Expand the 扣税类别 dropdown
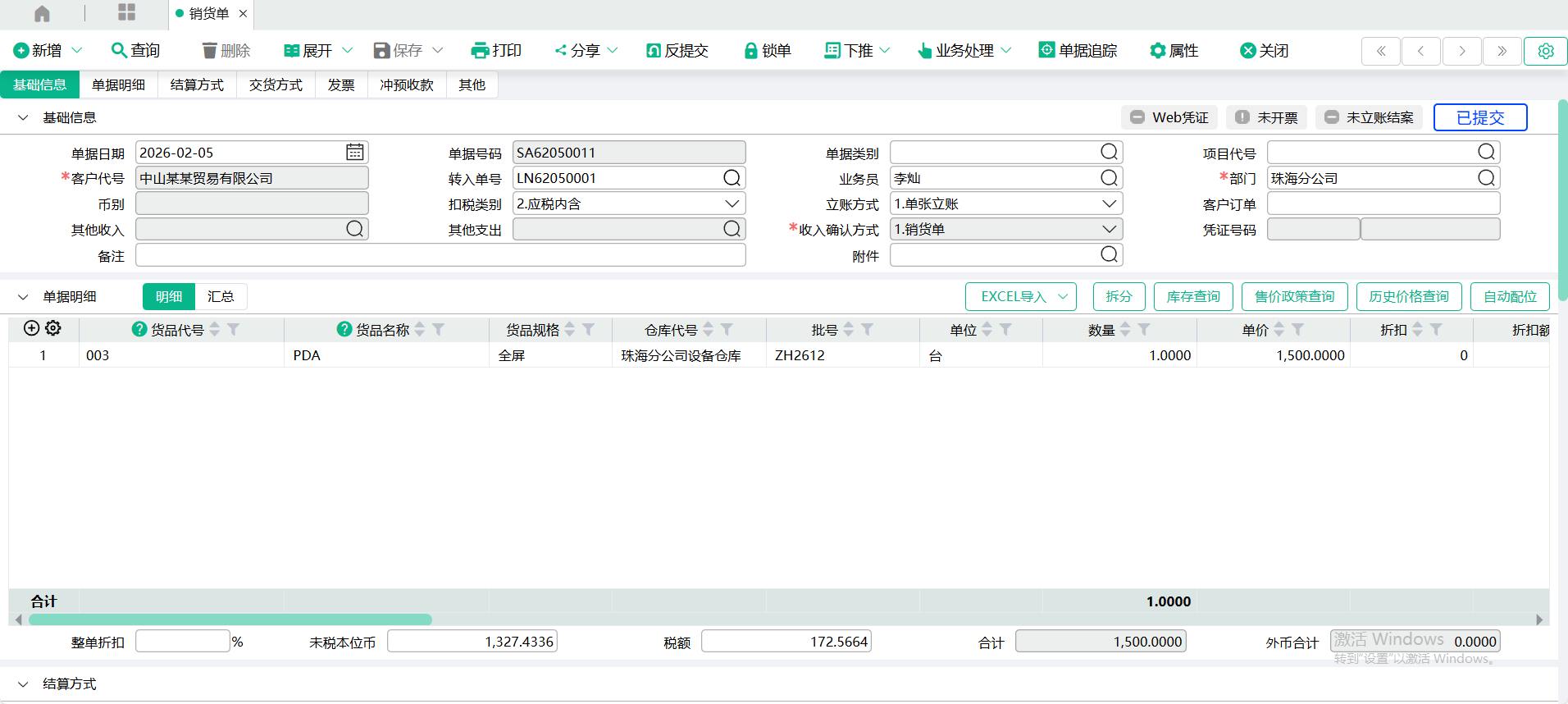 click(x=732, y=203)
